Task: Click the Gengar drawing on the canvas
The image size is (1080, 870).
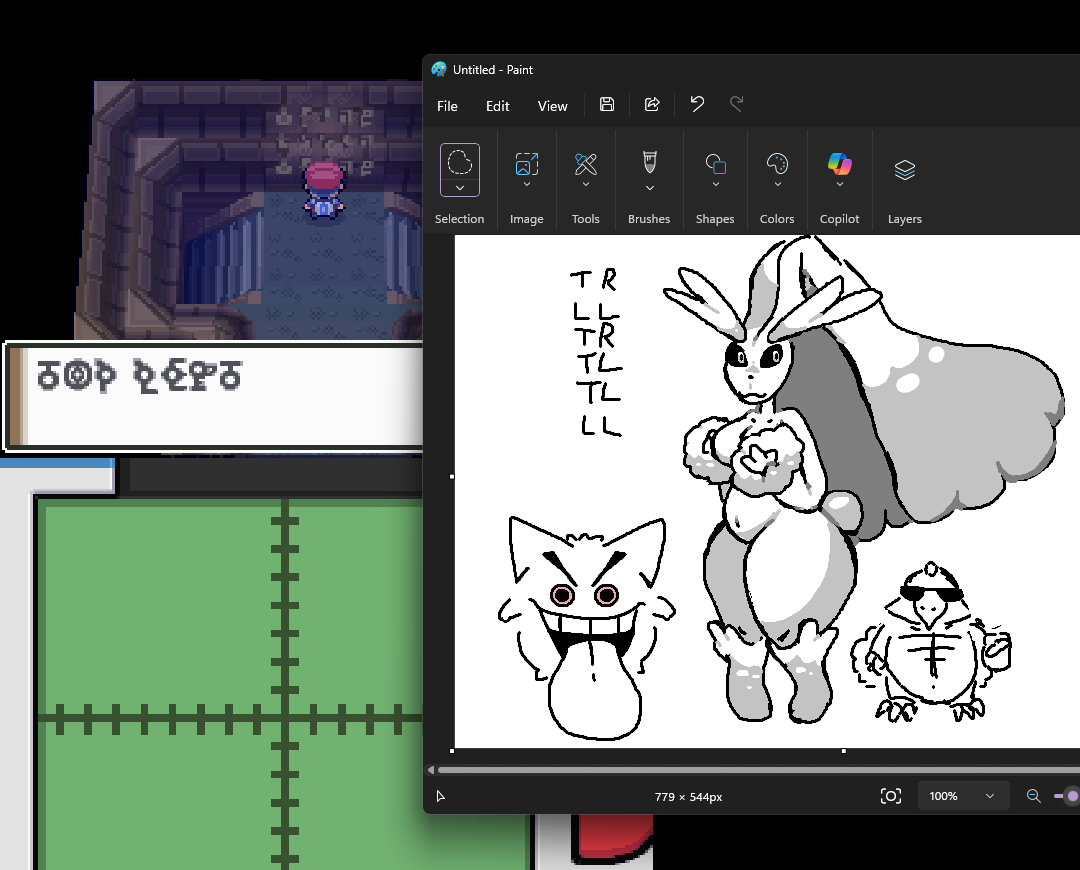Action: [x=587, y=627]
